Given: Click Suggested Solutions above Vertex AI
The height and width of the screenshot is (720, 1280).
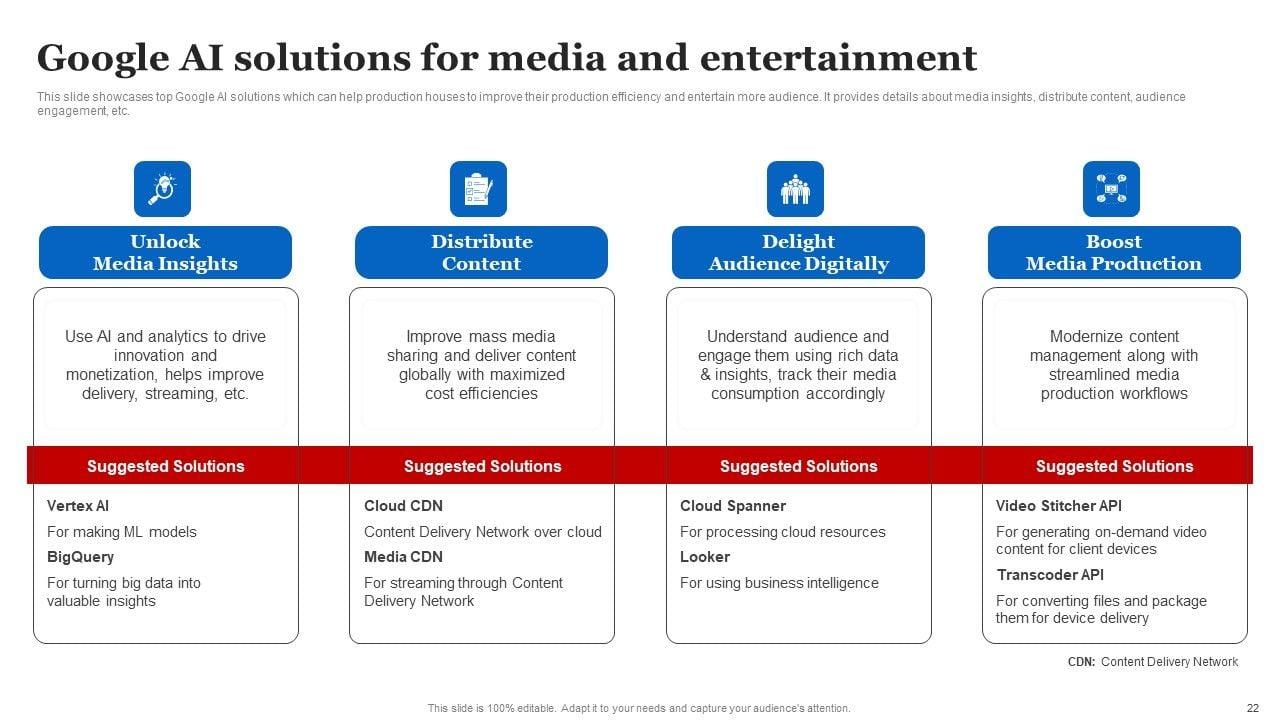Looking at the screenshot, I should (x=165, y=466).
